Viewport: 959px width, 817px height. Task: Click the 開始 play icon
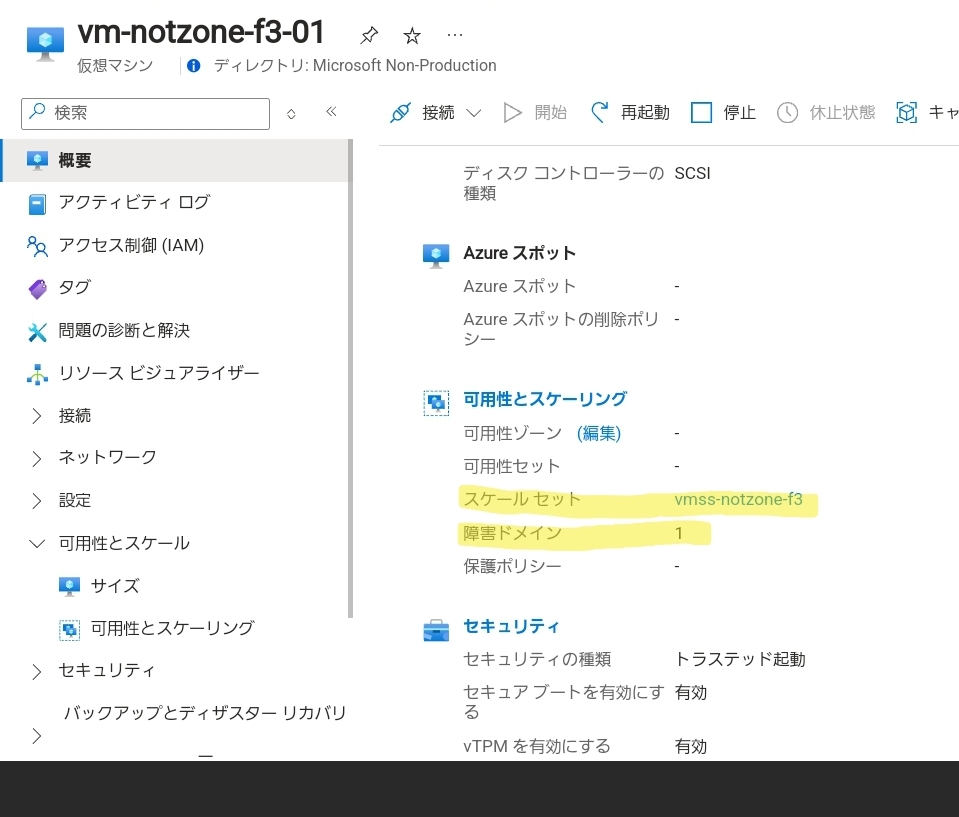[x=513, y=113]
